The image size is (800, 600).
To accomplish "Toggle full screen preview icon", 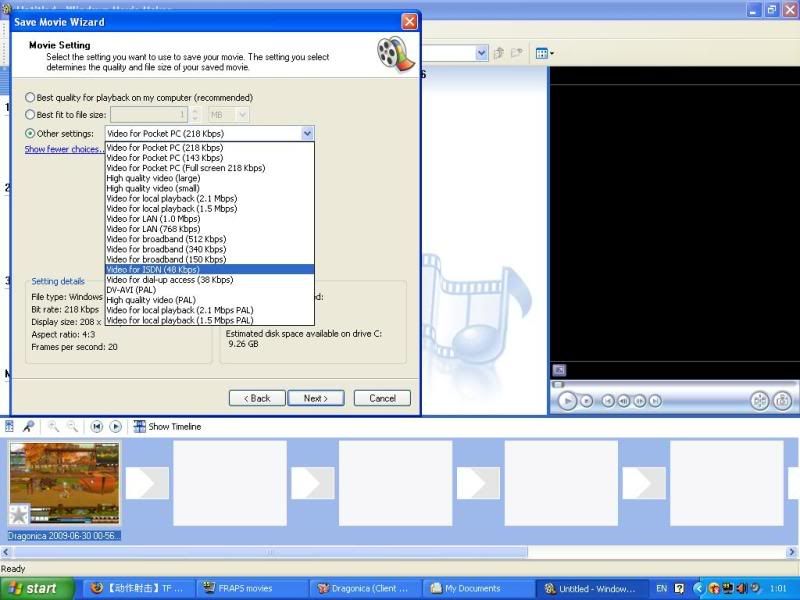I will (559, 370).
